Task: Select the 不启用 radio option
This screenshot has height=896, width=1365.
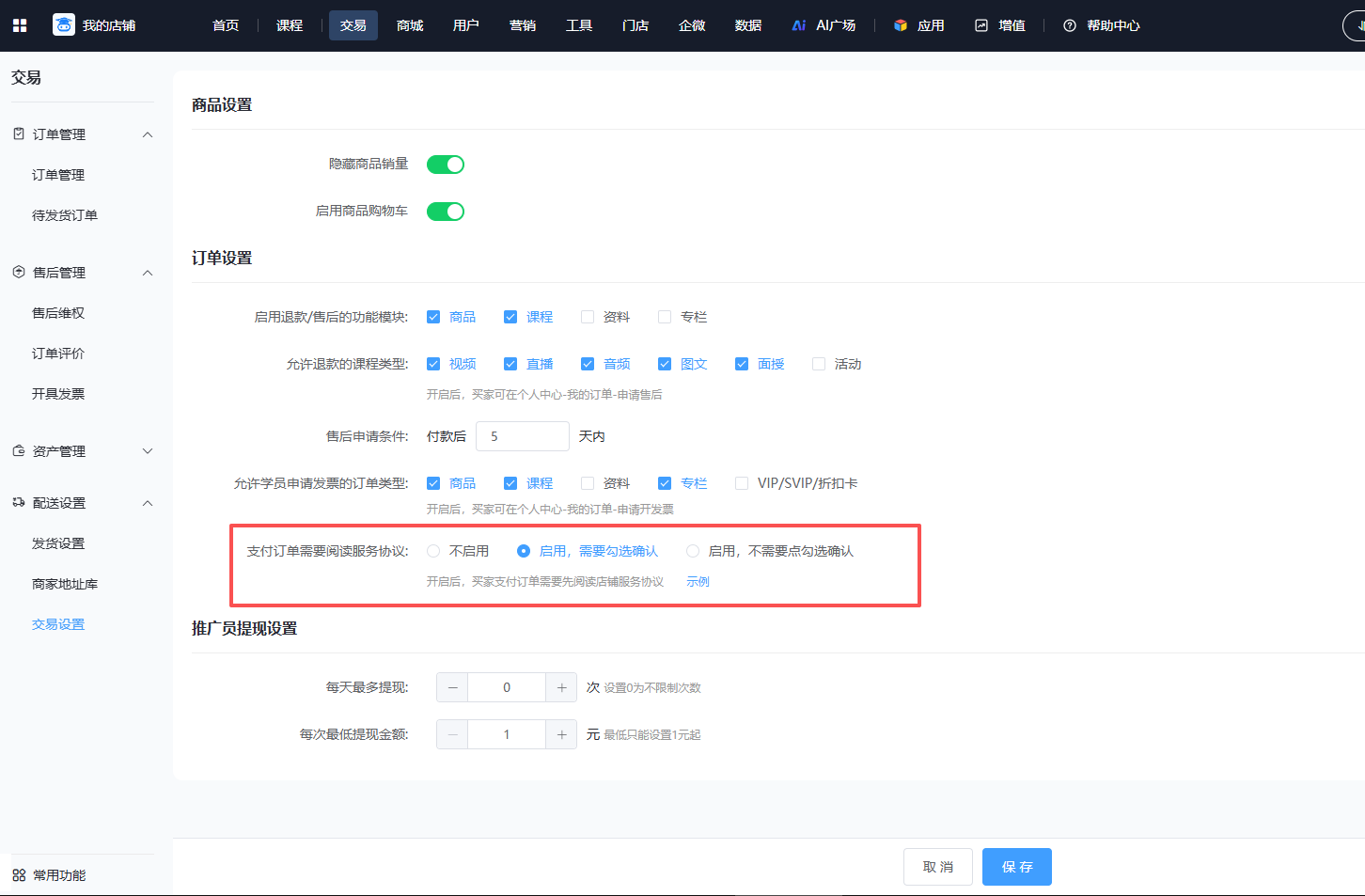Action: (433, 551)
